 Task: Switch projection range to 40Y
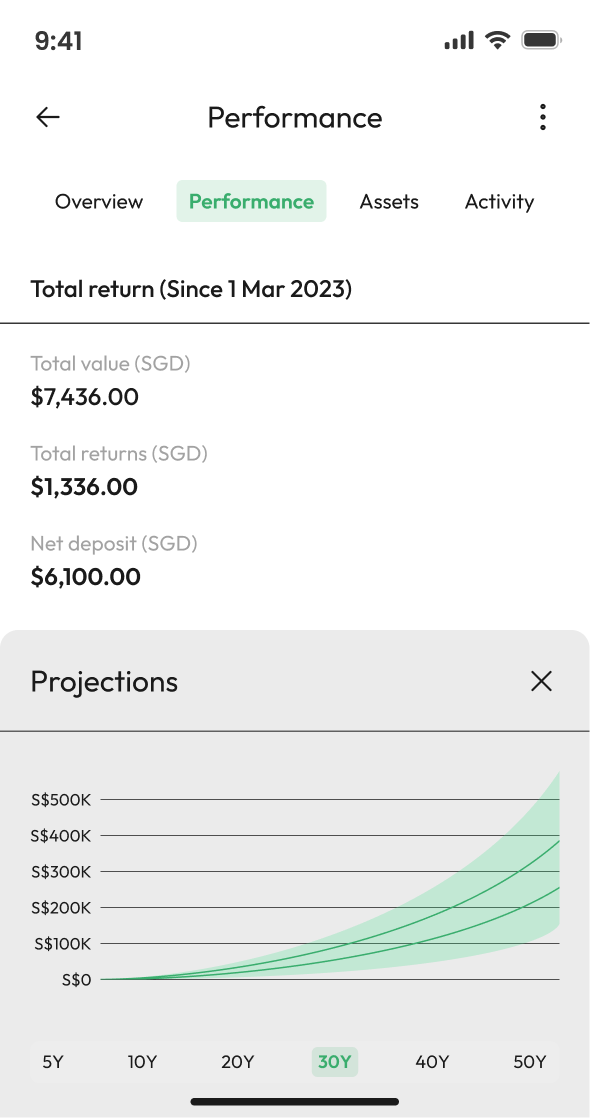pyautogui.click(x=432, y=1062)
